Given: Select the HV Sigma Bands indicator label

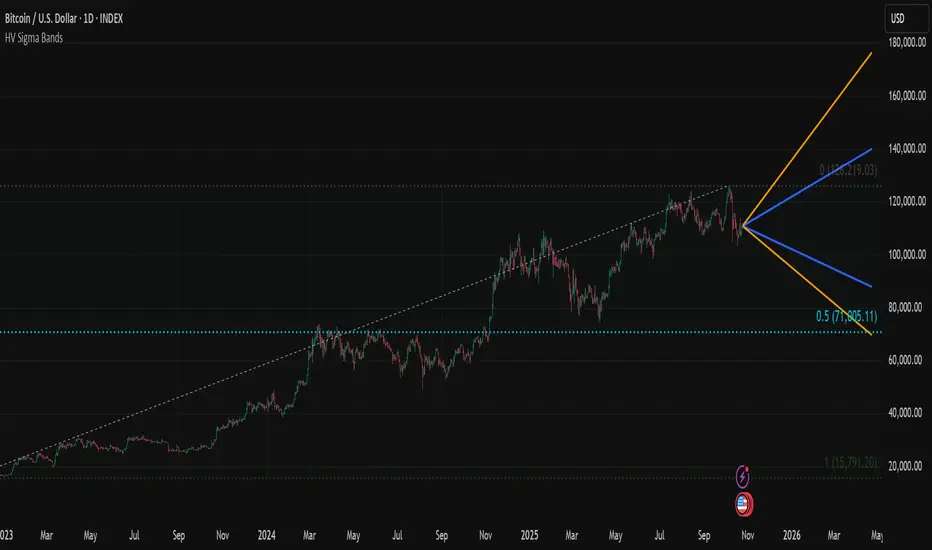Looking at the screenshot, I should coord(34,38).
